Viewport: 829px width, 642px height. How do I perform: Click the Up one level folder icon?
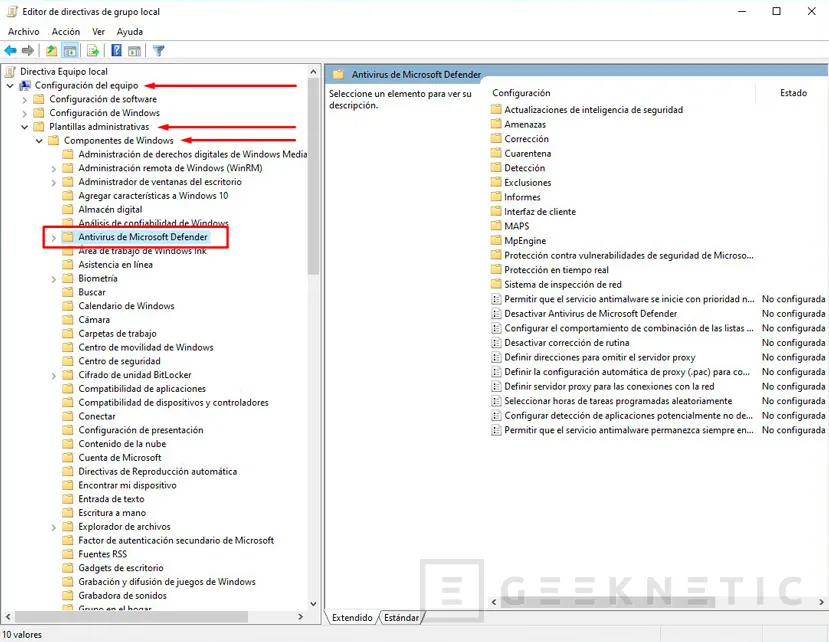[x=51, y=51]
